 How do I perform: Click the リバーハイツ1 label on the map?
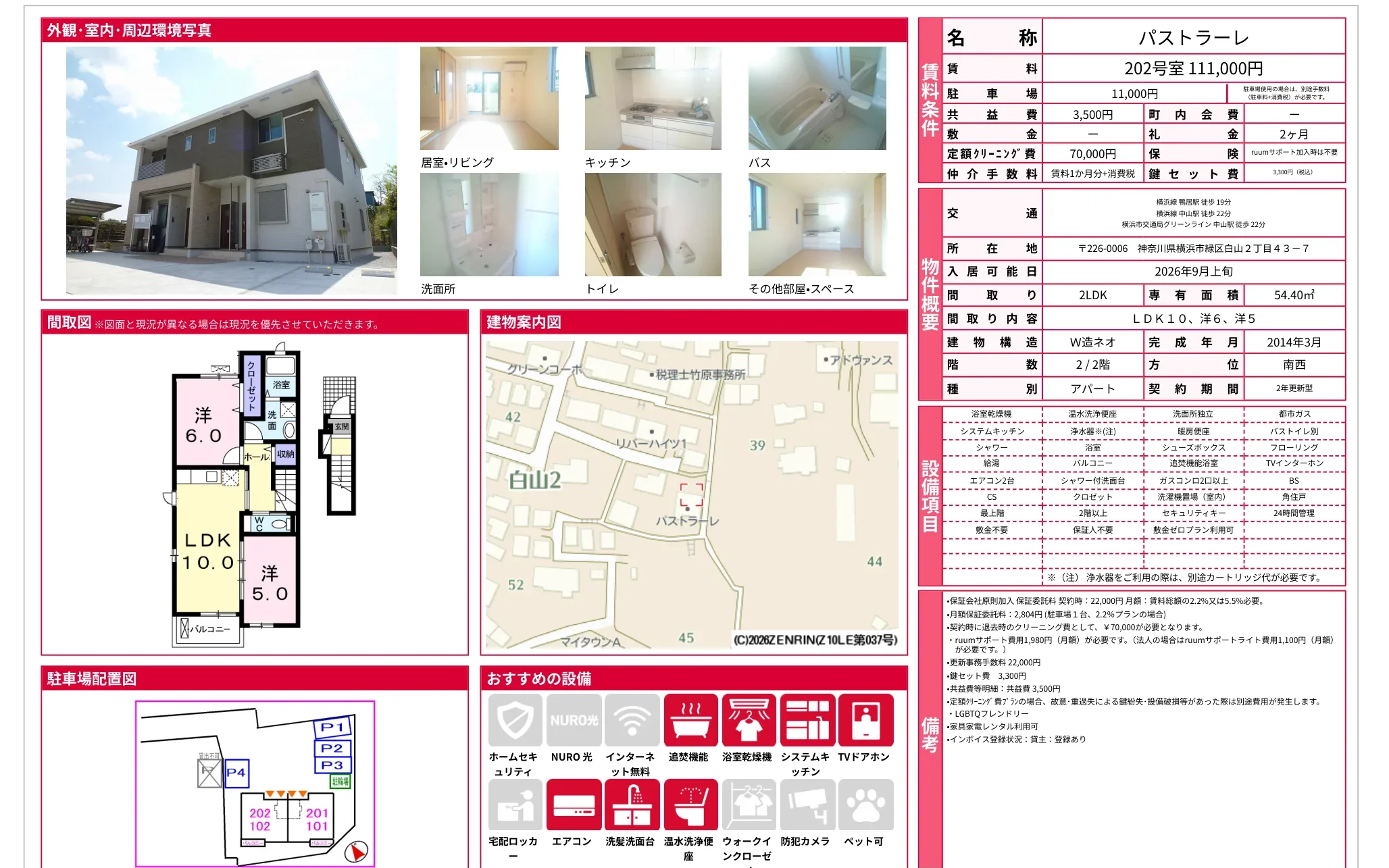pyautogui.click(x=651, y=444)
